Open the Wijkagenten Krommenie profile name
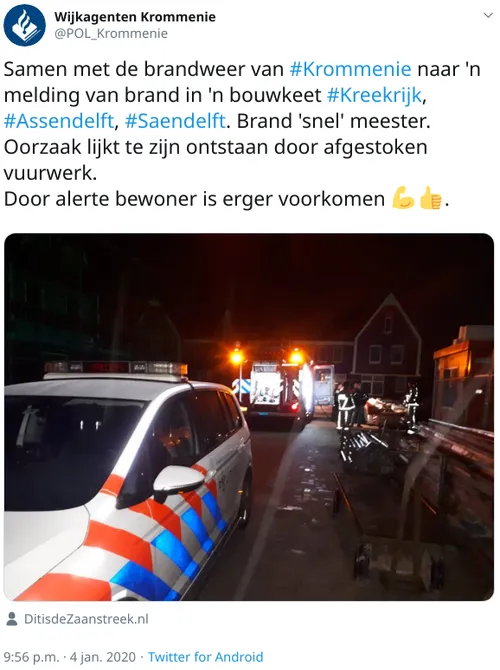Image resolution: width=500 pixels, height=670 pixels. (x=135, y=17)
